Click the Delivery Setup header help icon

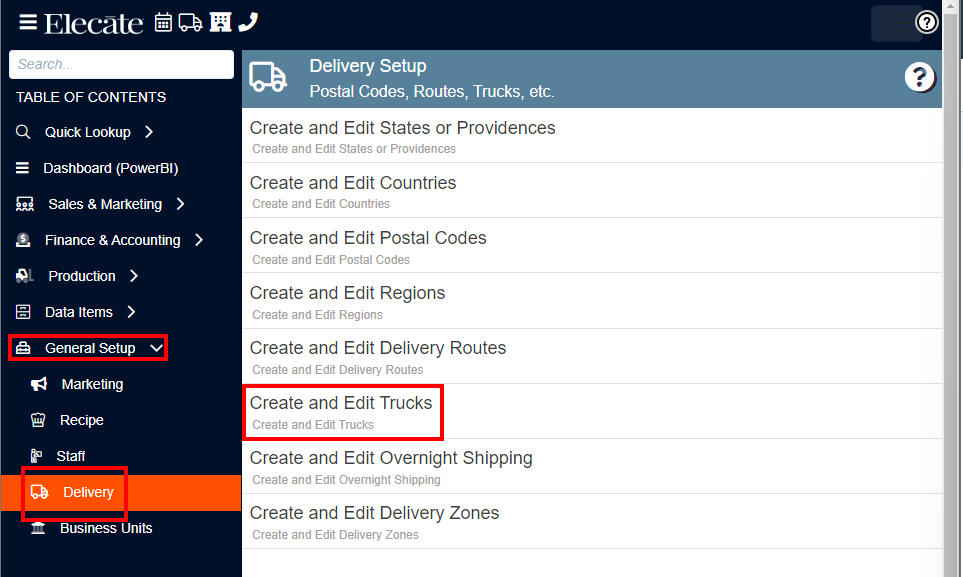pyautogui.click(x=919, y=77)
